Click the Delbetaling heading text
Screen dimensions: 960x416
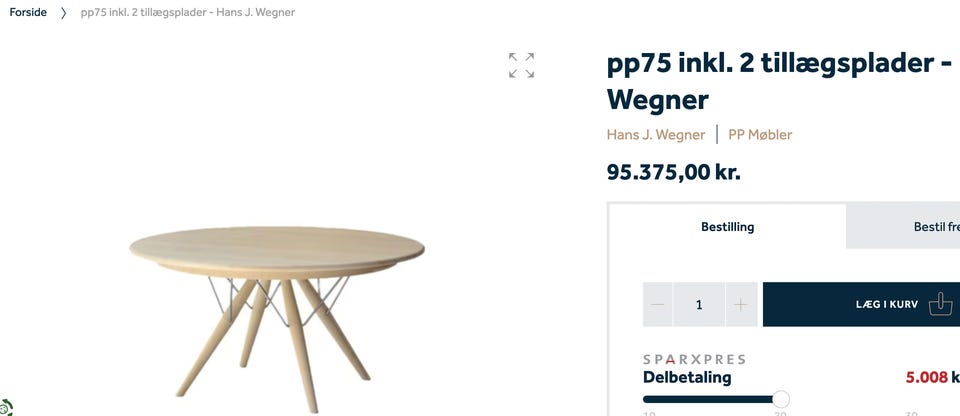point(687,377)
